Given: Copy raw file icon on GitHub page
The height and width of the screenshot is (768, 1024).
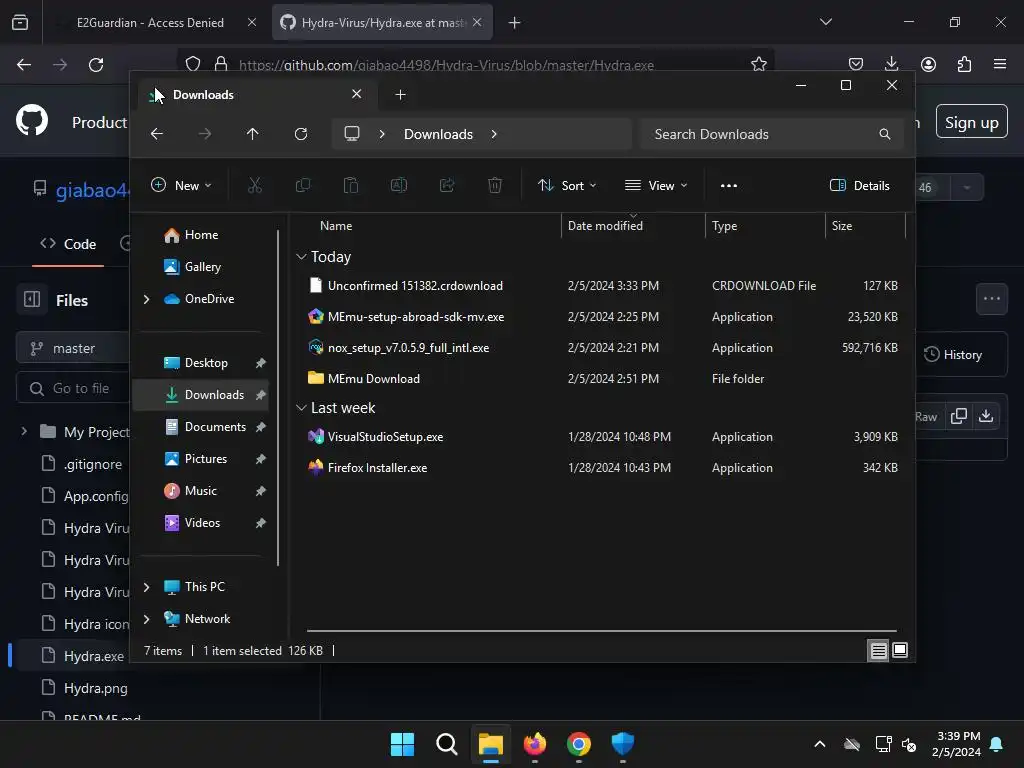Looking at the screenshot, I should tap(959, 416).
